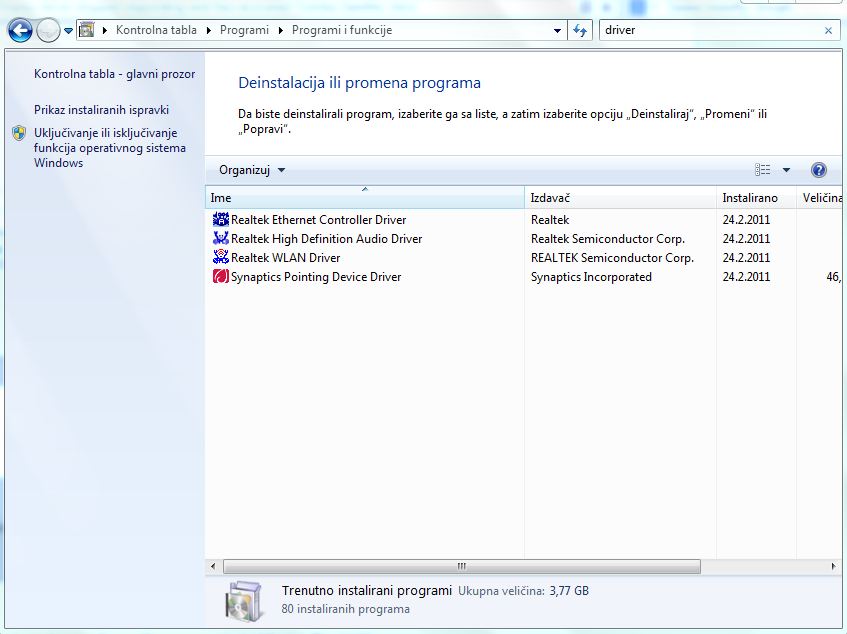Select Realtek High Definition Audio Driver entry
The width and height of the screenshot is (847, 634).
click(x=326, y=239)
